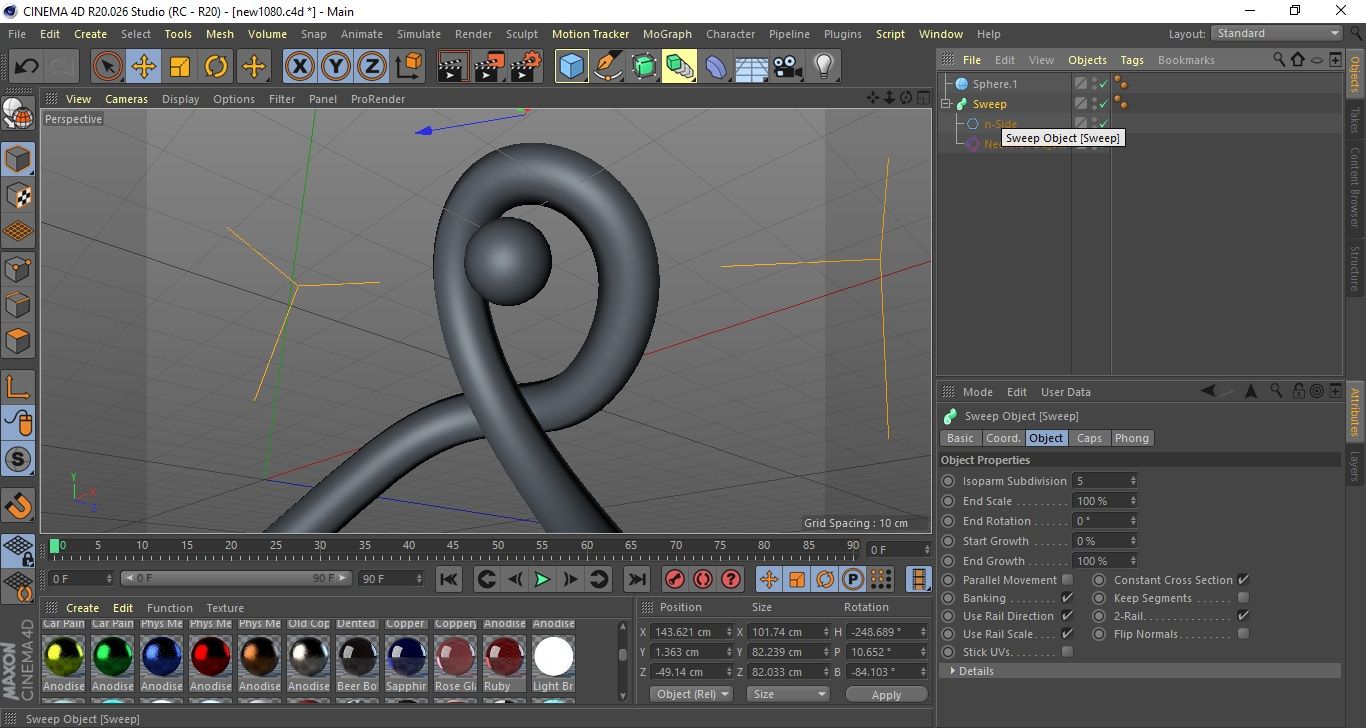Open the Simulate menu

(418, 34)
